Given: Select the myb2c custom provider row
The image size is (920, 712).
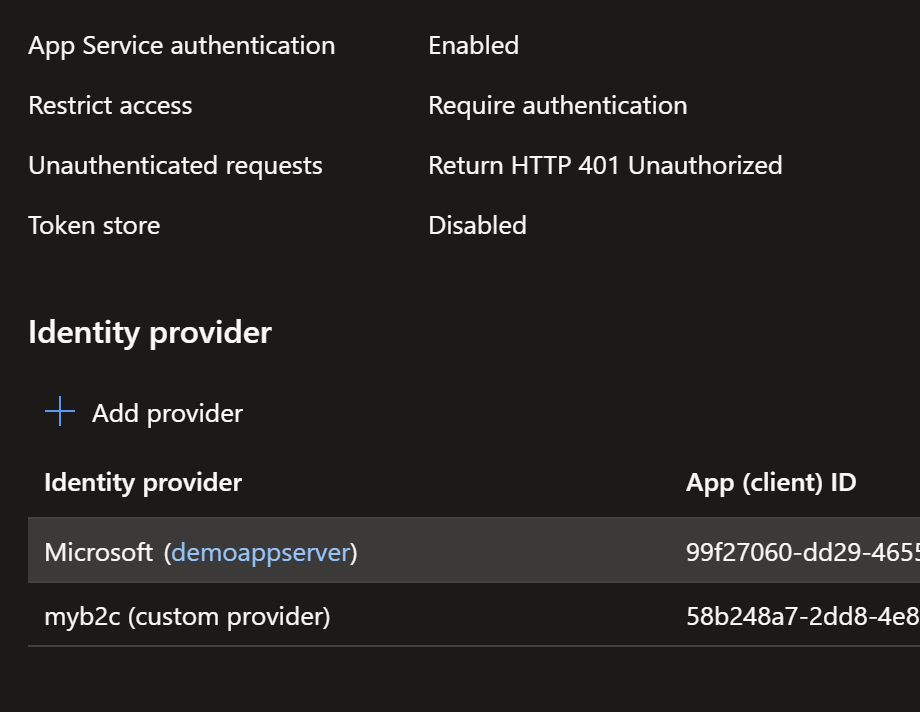Looking at the screenshot, I should (400, 617).
